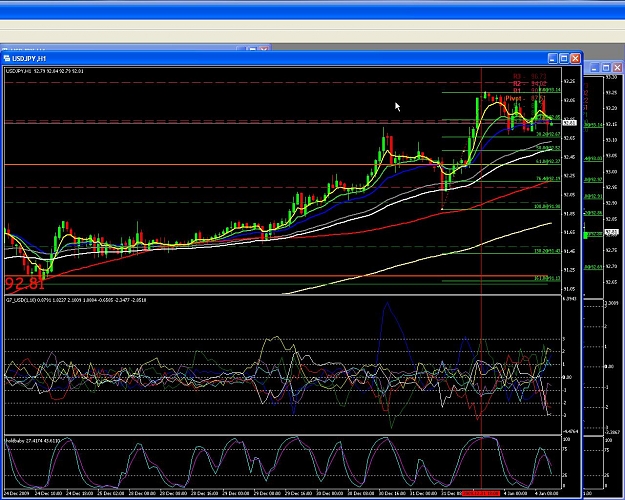Click the holdbaby indicator label
Screen dimensions: 625x500
pyautogui.click(x=33, y=441)
